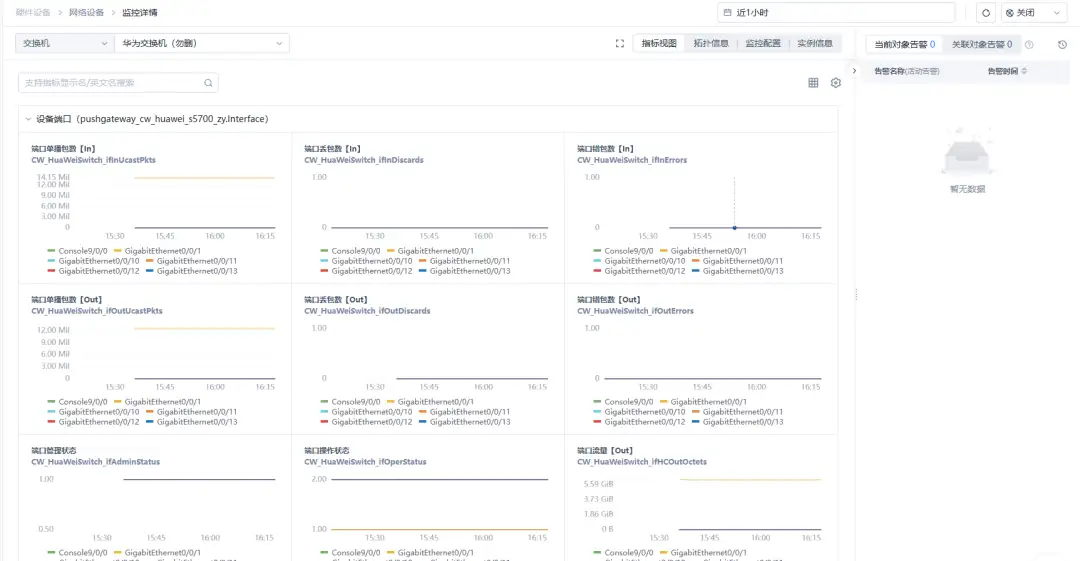Click the CW_HuaWeiSwitch_ifHCOutOctets metric name

coord(642,462)
